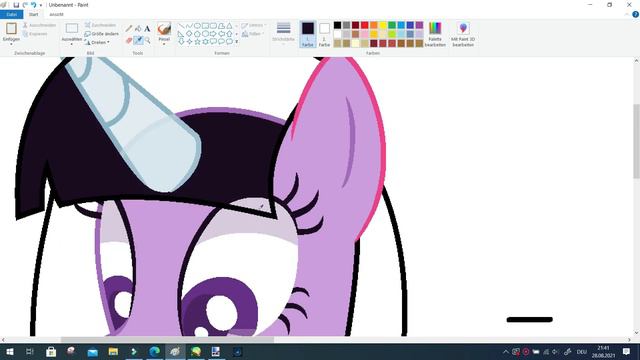Activate Farbe 1 foreground color
This screenshot has height=360, width=640.
coord(308,34)
